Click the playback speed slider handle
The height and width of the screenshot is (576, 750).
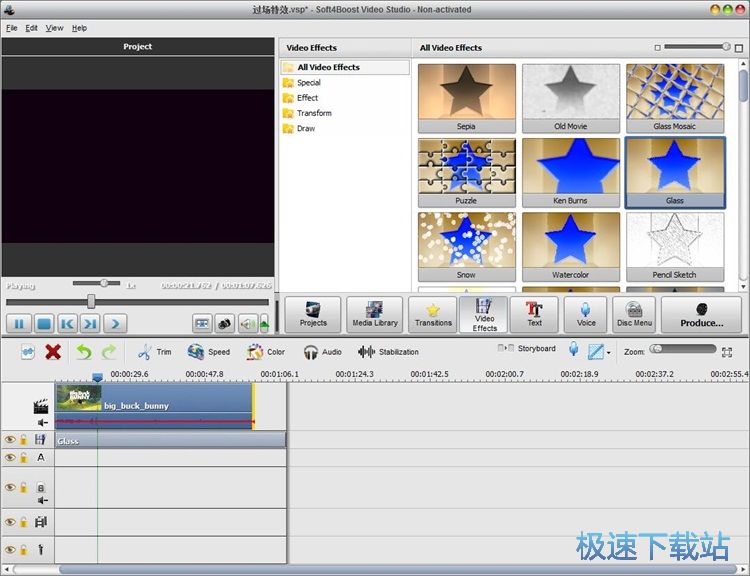(x=104, y=283)
